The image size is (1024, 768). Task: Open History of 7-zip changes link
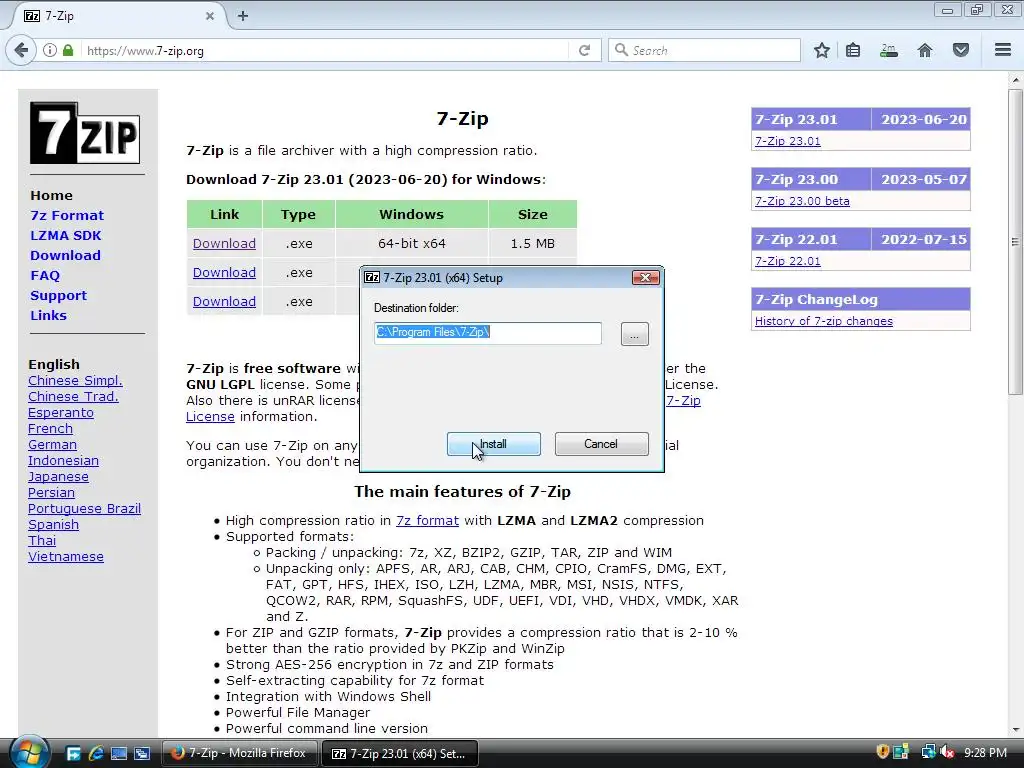(x=824, y=321)
